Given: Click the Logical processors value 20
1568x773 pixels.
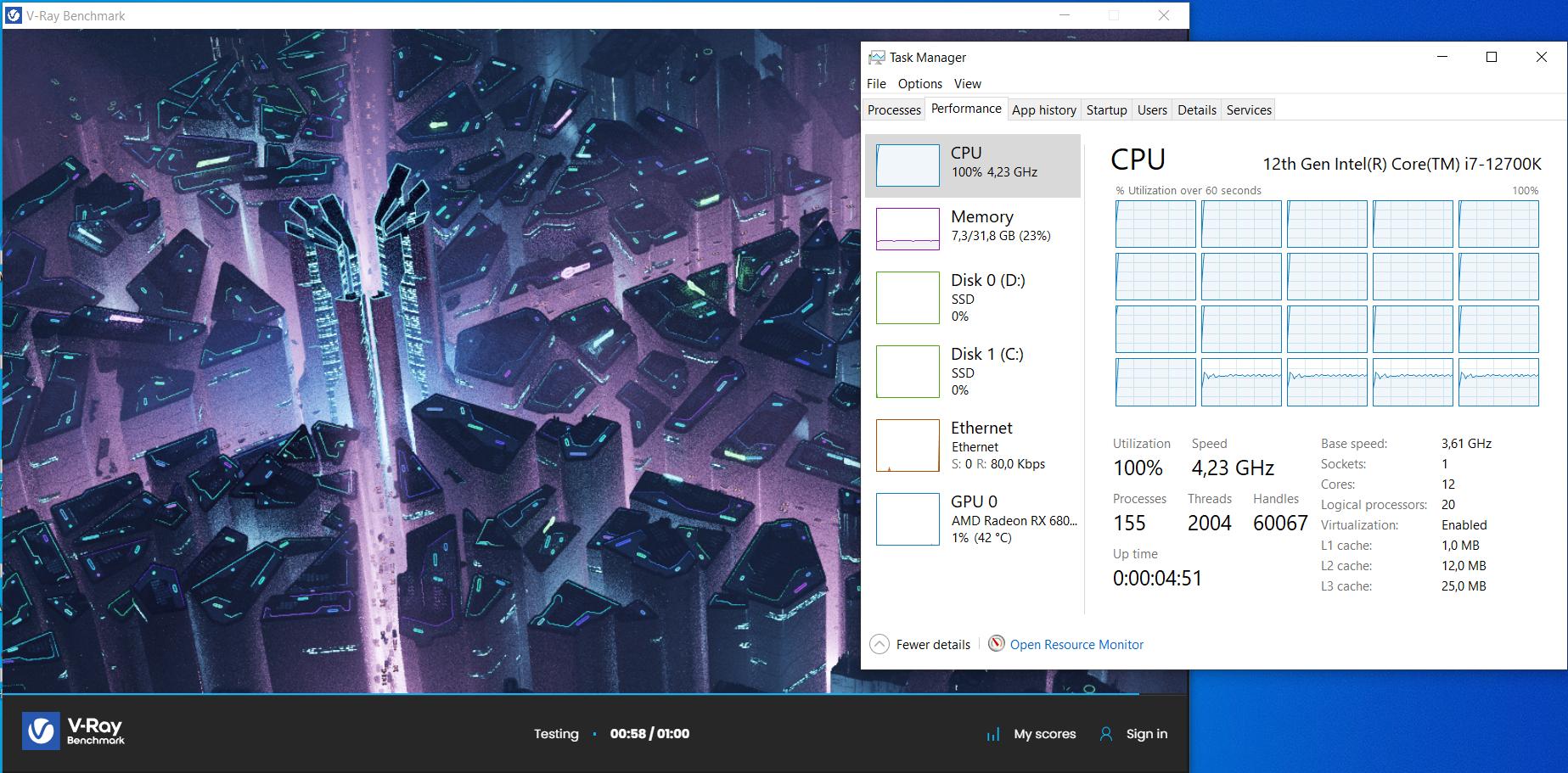Looking at the screenshot, I should [1448, 505].
